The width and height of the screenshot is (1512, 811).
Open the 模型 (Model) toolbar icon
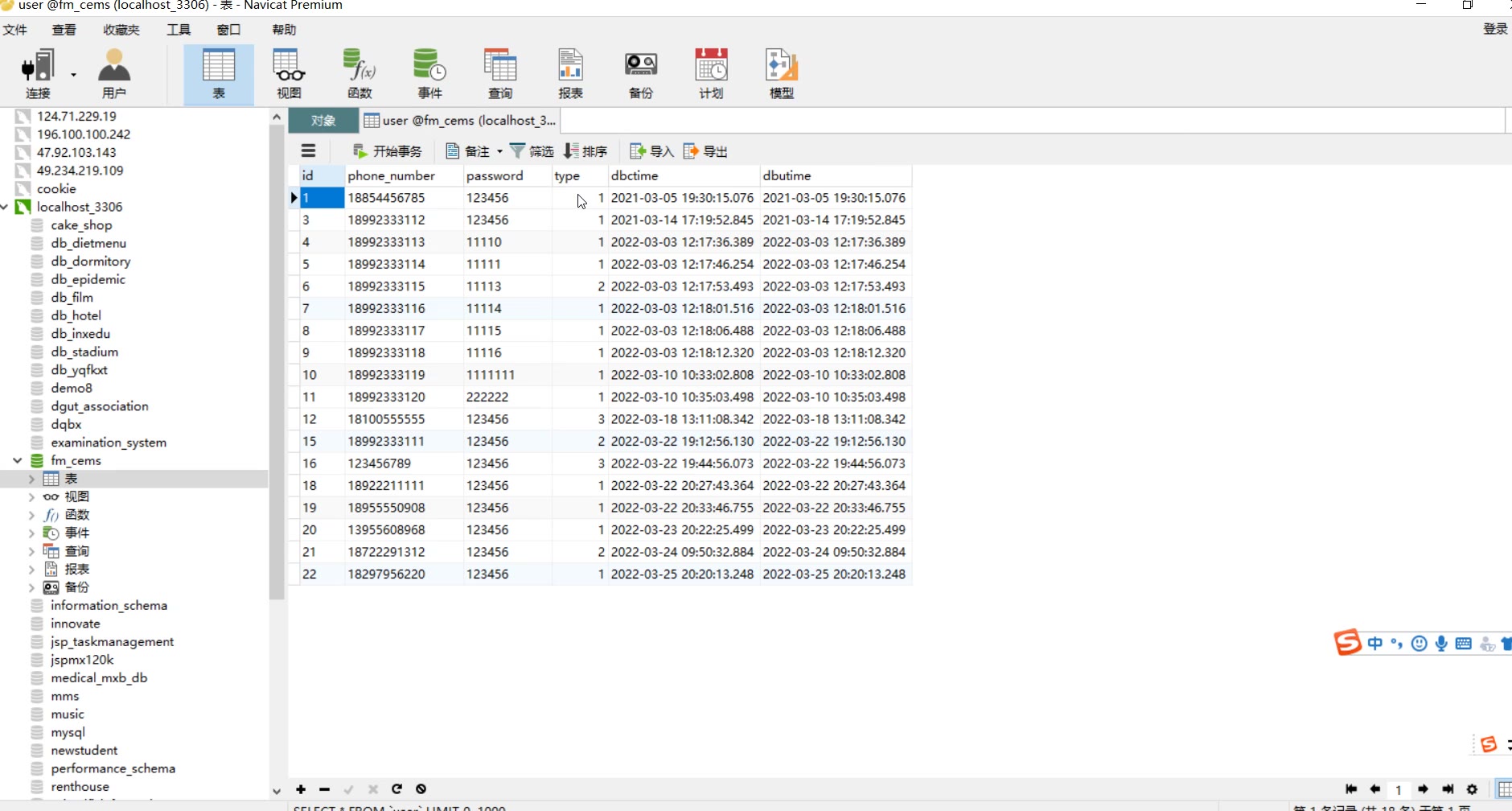pyautogui.click(x=782, y=75)
